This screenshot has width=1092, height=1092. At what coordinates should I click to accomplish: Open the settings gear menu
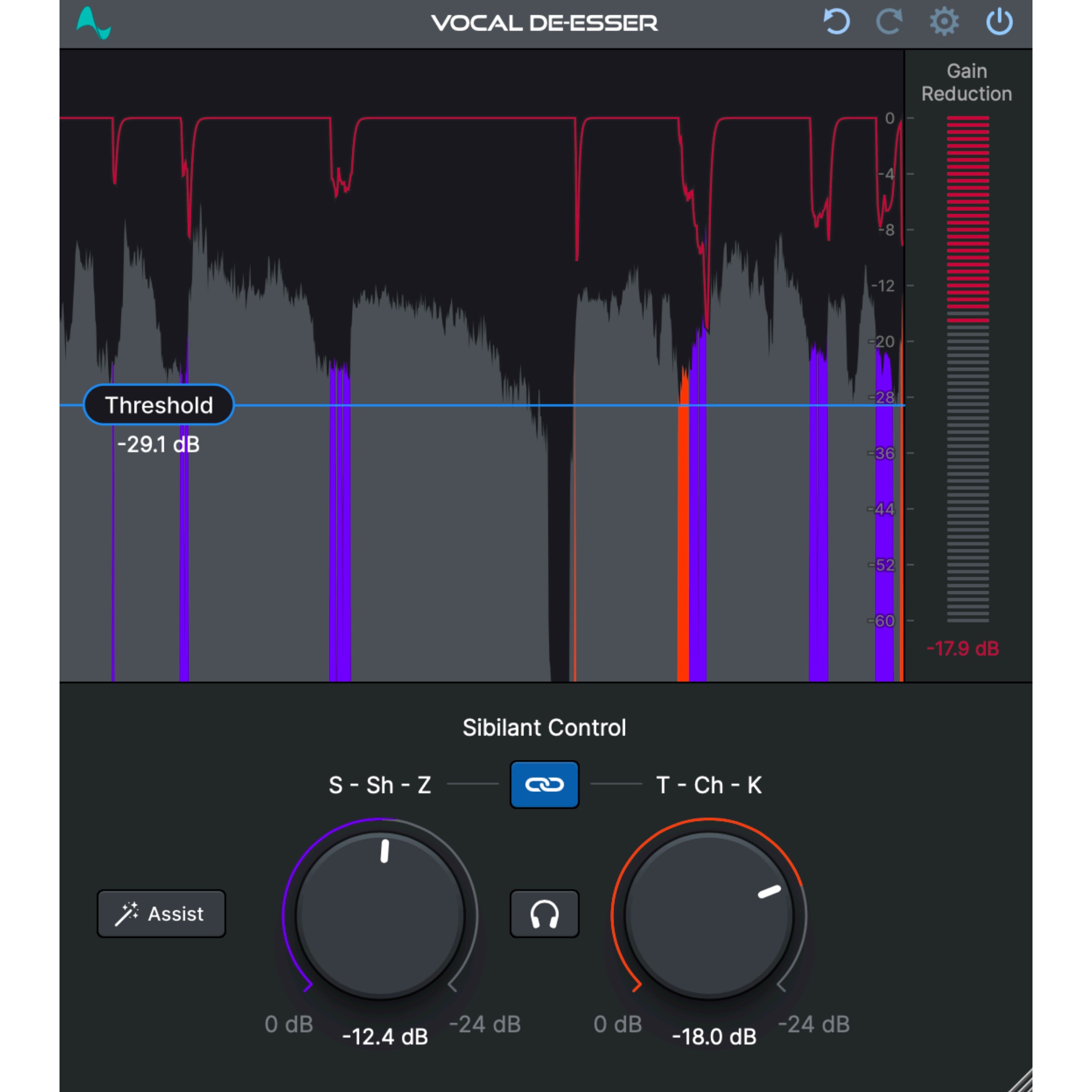click(x=943, y=22)
